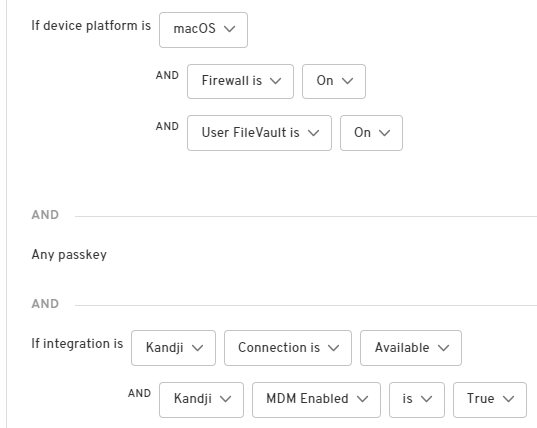
Task: Change the True value dropdown
Action: 490,400
